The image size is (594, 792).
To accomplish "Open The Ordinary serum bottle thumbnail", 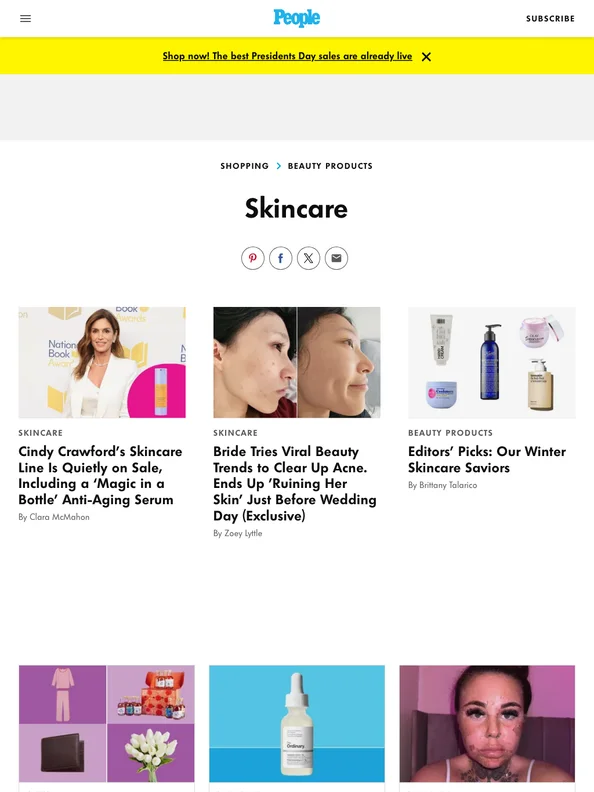I will click(x=296, y=723).
